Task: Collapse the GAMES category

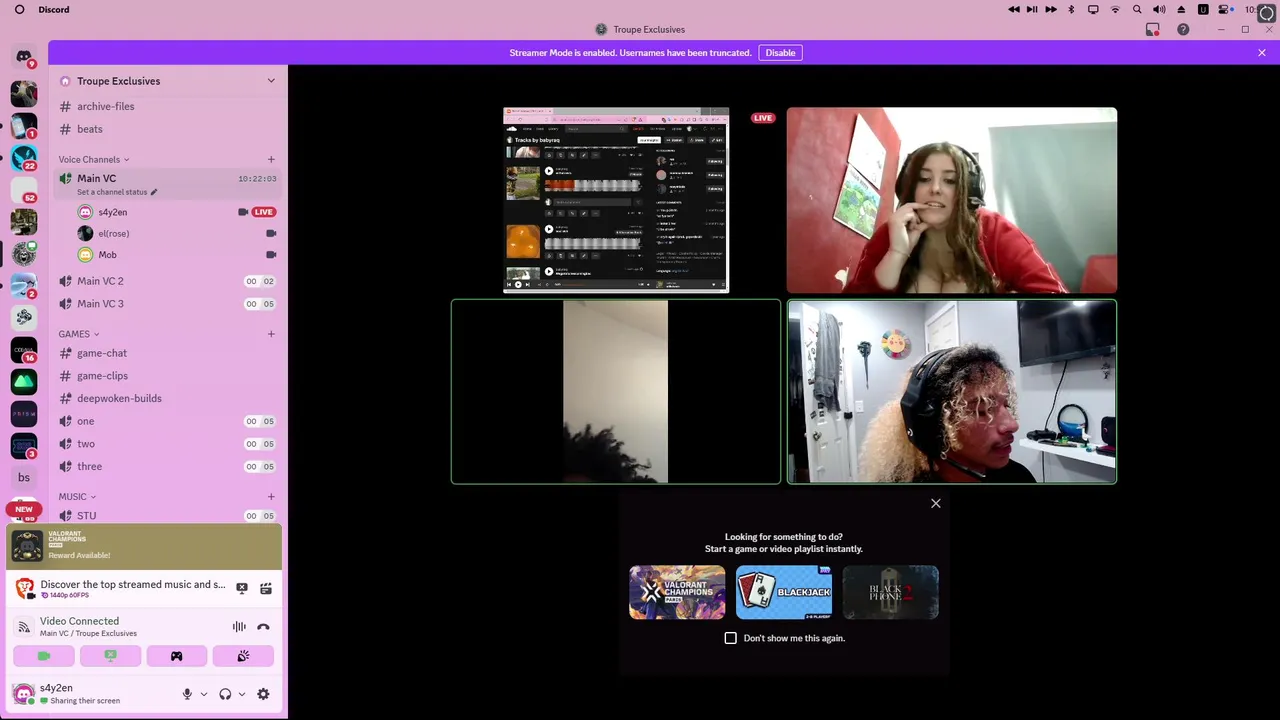Action: point(79,334)
